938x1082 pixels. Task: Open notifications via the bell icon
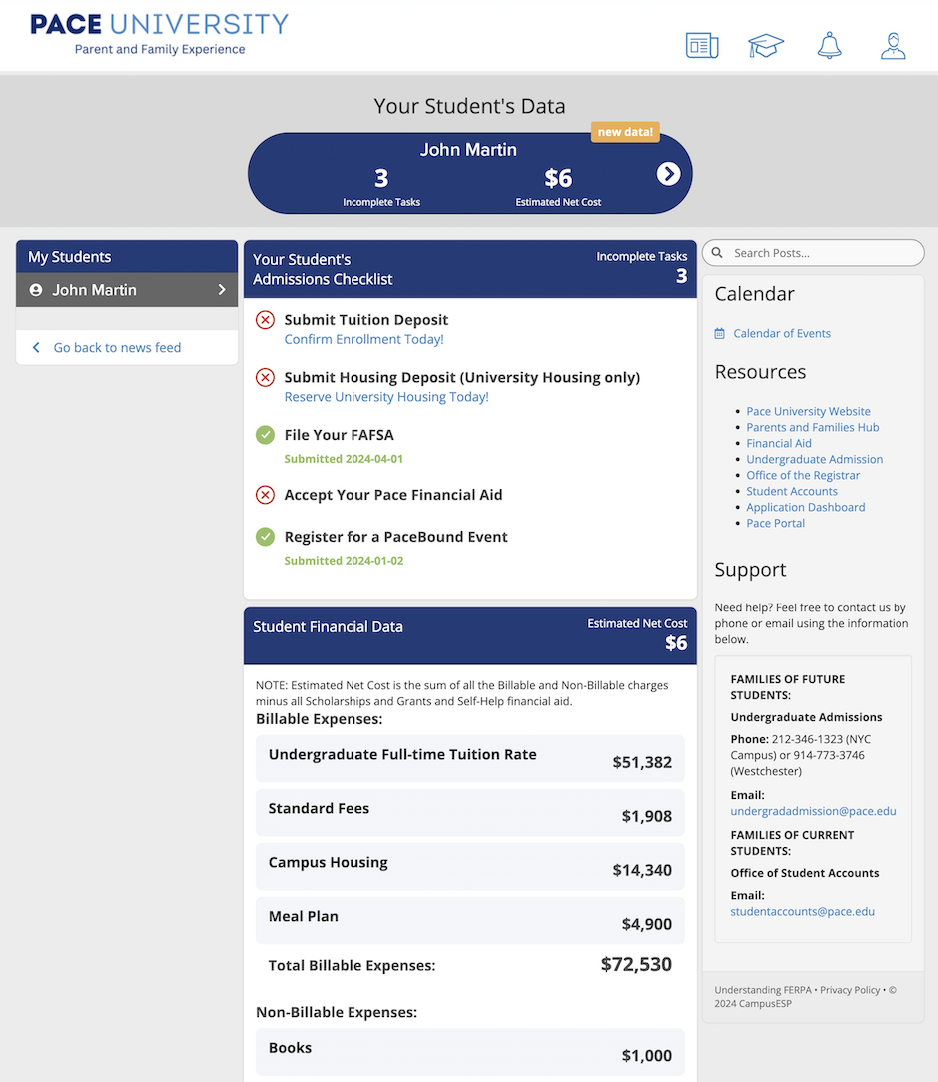point(830,45)
